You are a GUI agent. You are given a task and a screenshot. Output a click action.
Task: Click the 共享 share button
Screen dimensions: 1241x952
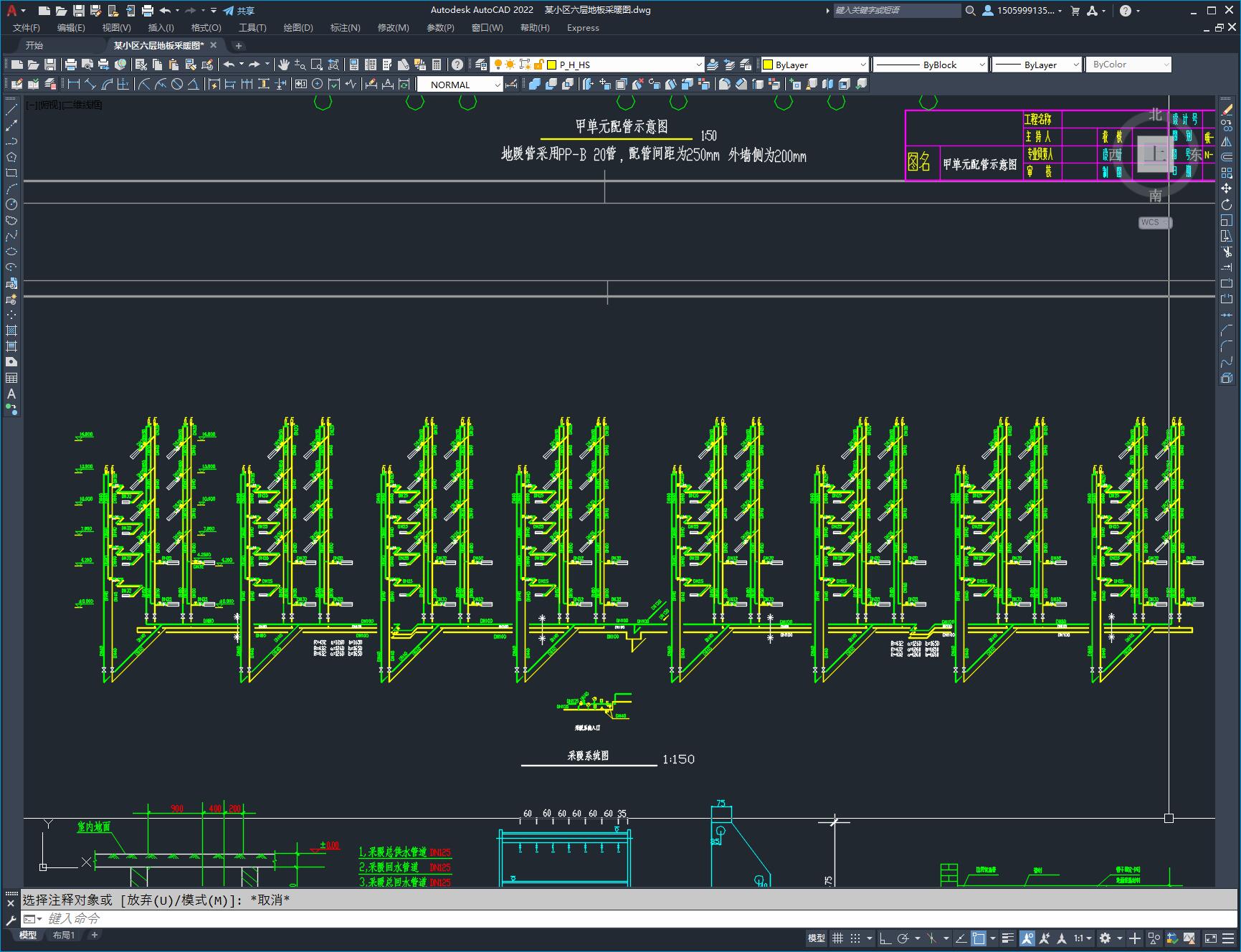239,11
